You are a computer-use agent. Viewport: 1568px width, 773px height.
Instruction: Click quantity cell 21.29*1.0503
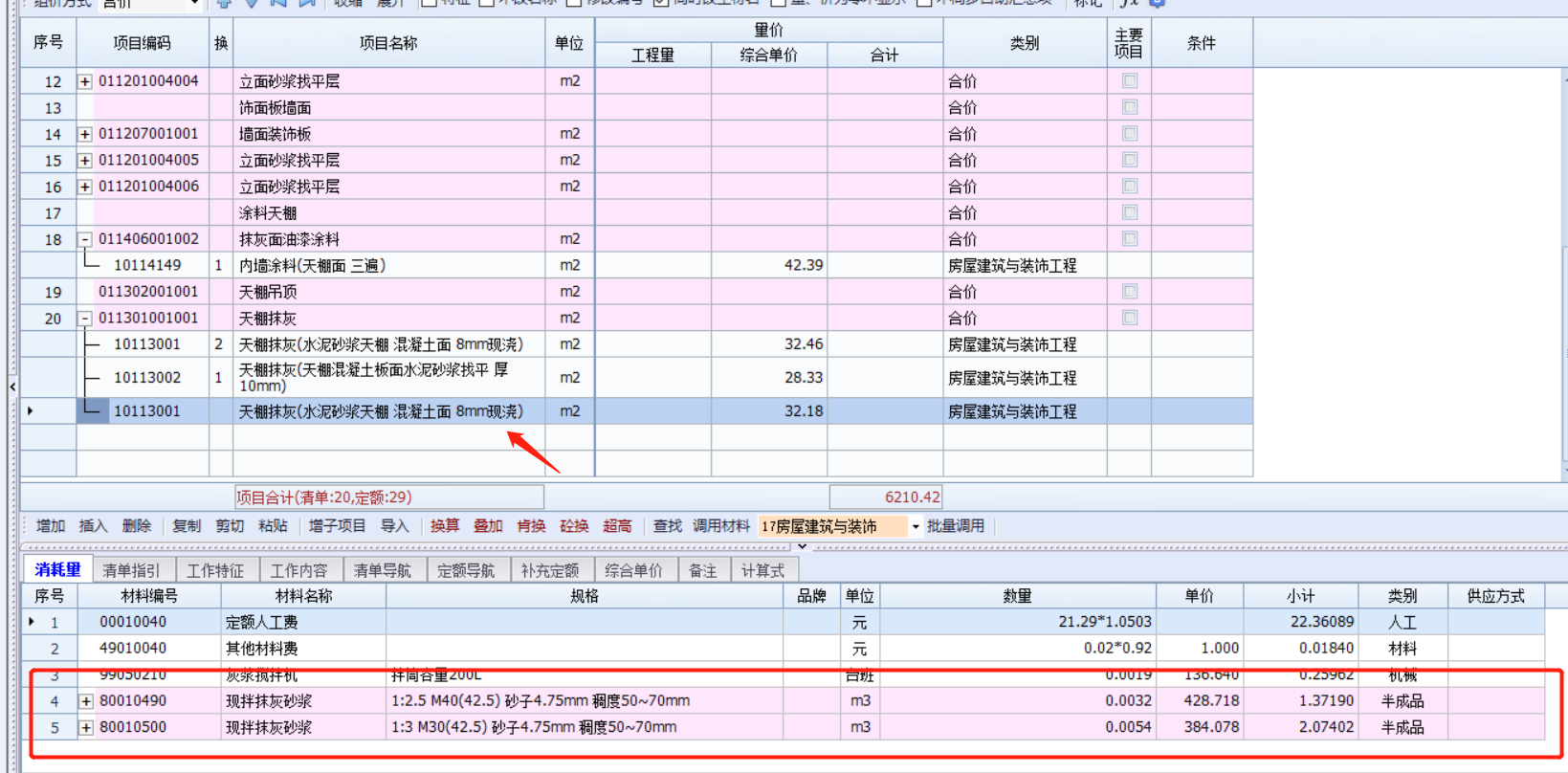click(x=1017, y=622)
